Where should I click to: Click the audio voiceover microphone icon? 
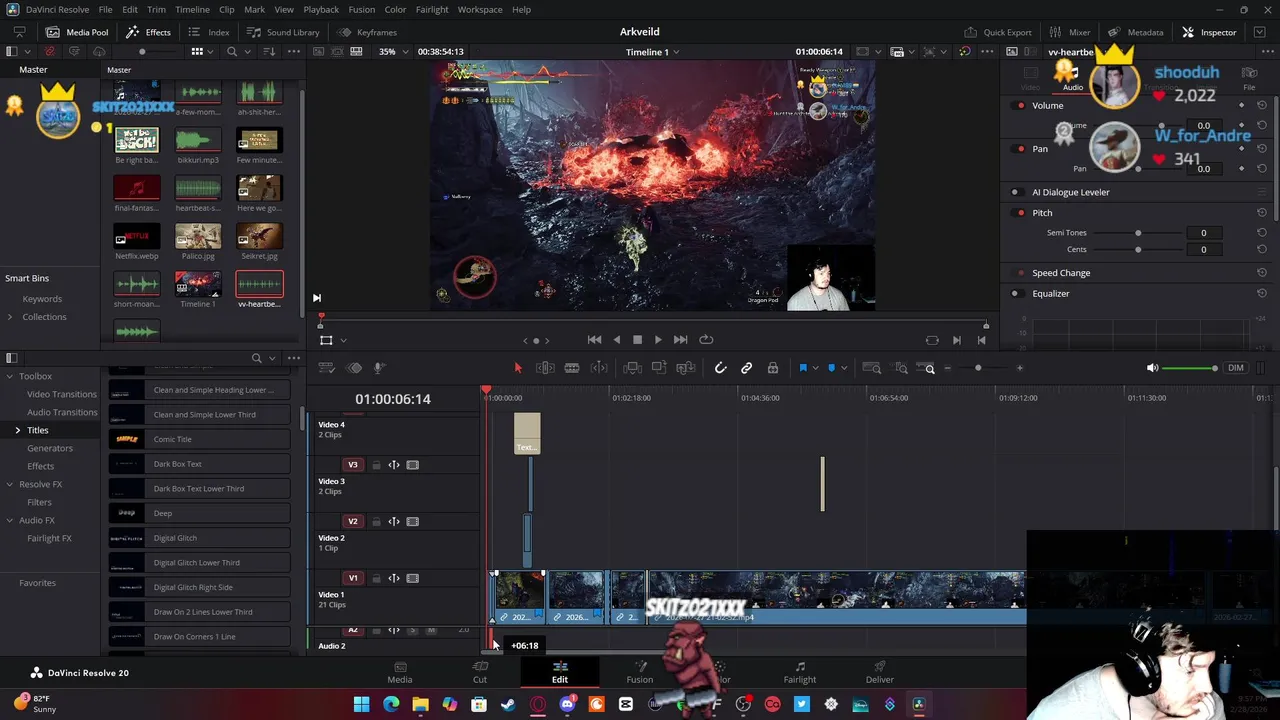[x=379, y=368]
